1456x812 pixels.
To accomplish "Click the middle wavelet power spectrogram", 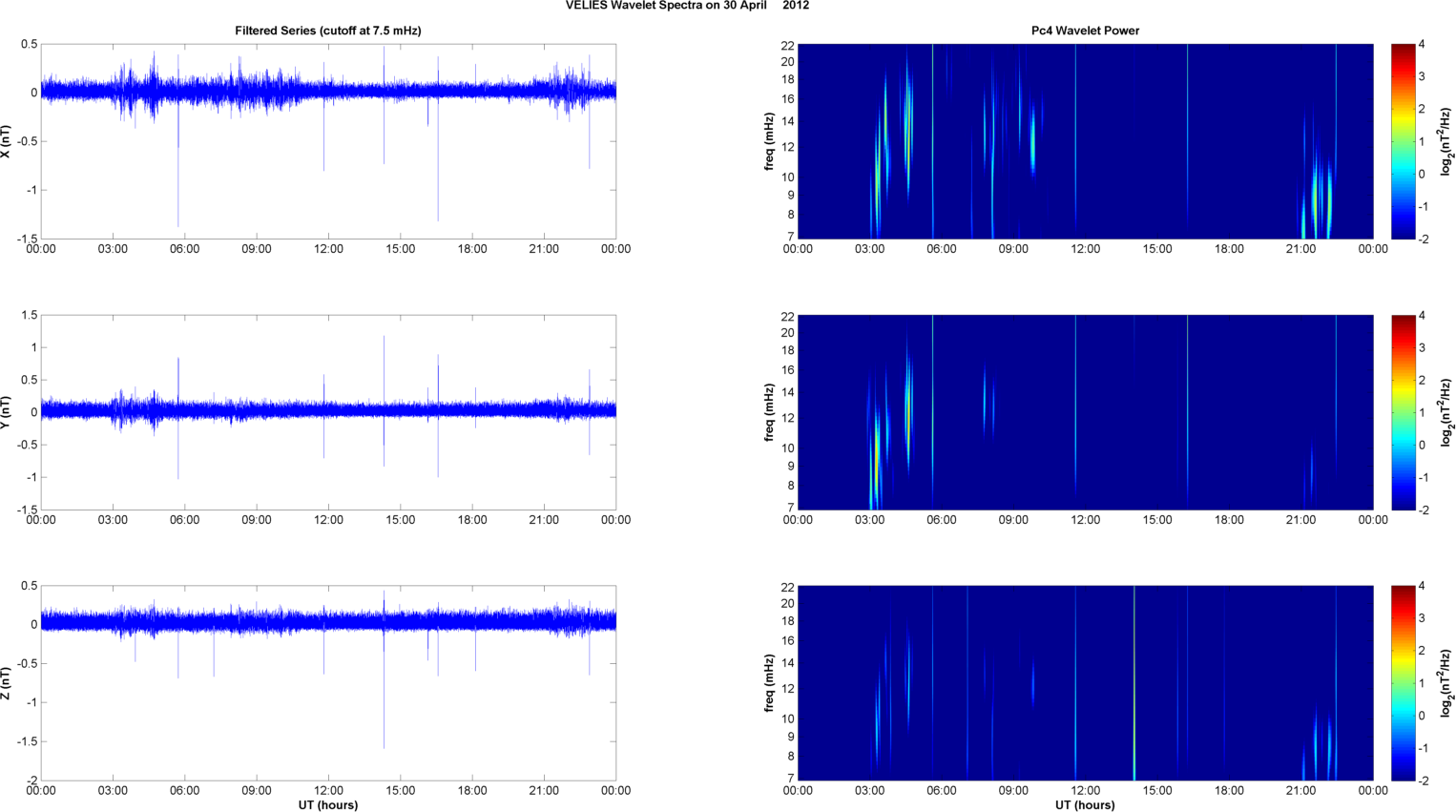I will pos(1085,412).
